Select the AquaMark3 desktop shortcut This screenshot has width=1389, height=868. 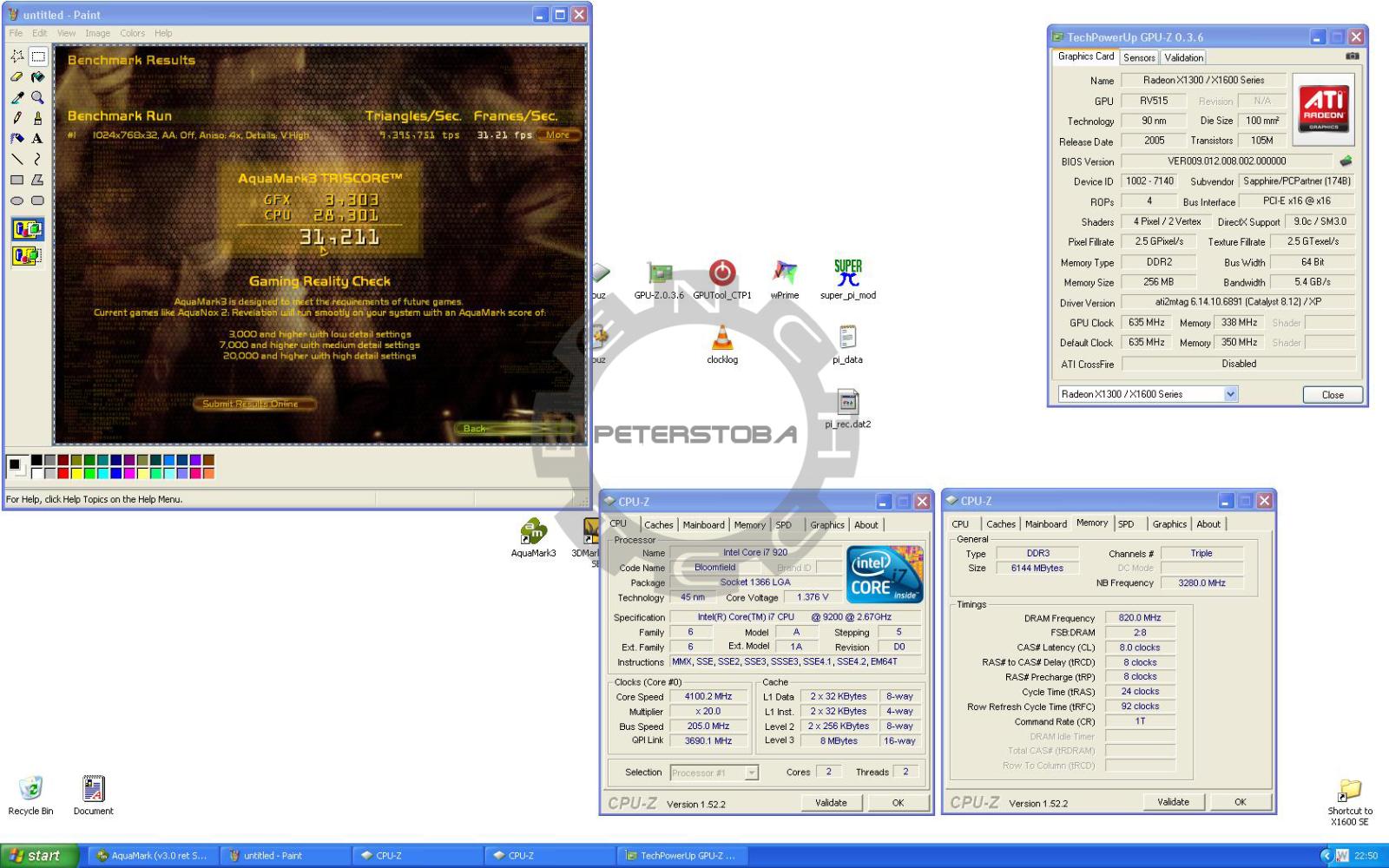pyautogui.click(x=533, y=537)
